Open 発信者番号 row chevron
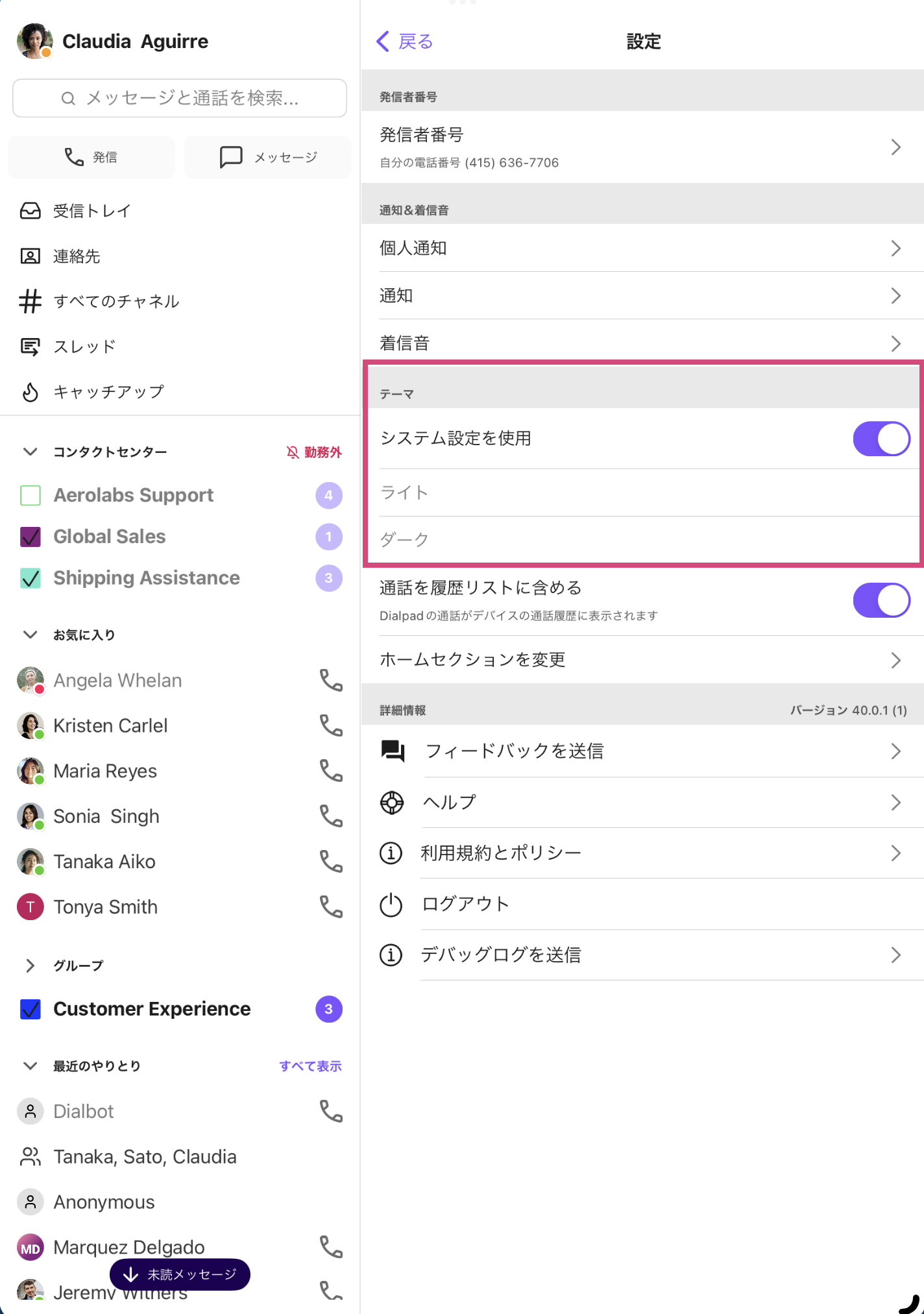Screen dimensions: 924x1314 (896, 147)
